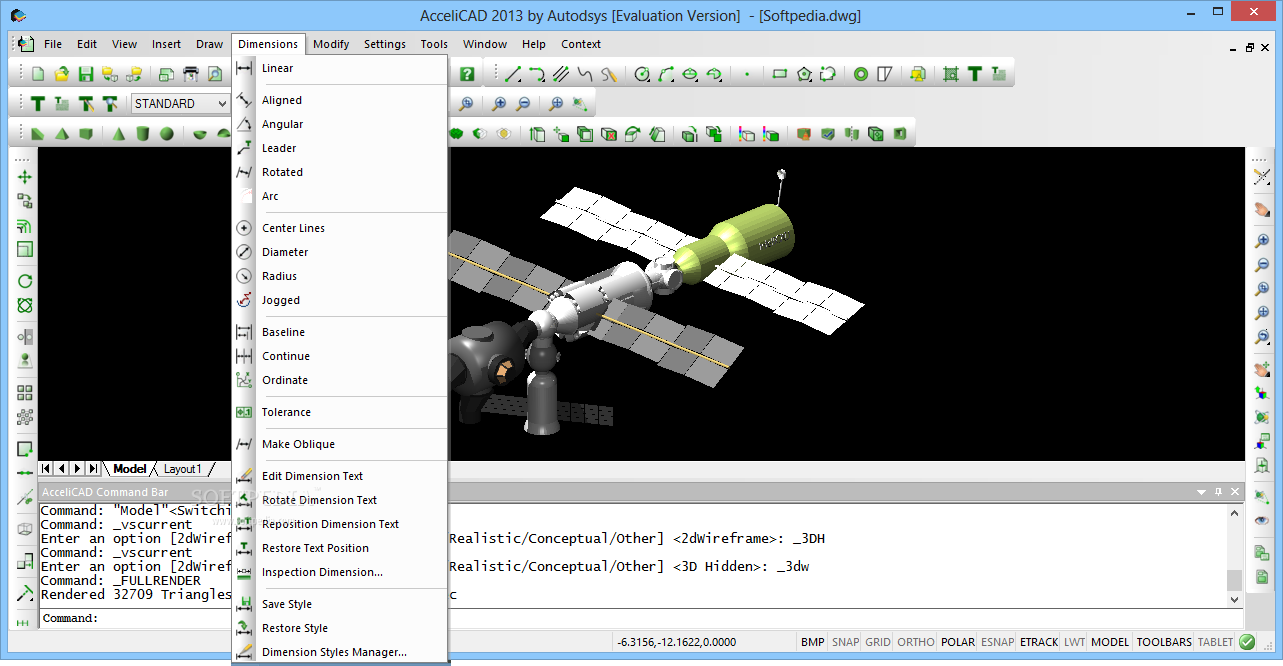The height and width of the screenshot is (666, 1283).
Task: Select the Donut drawing tool
Action: (861, 74)
